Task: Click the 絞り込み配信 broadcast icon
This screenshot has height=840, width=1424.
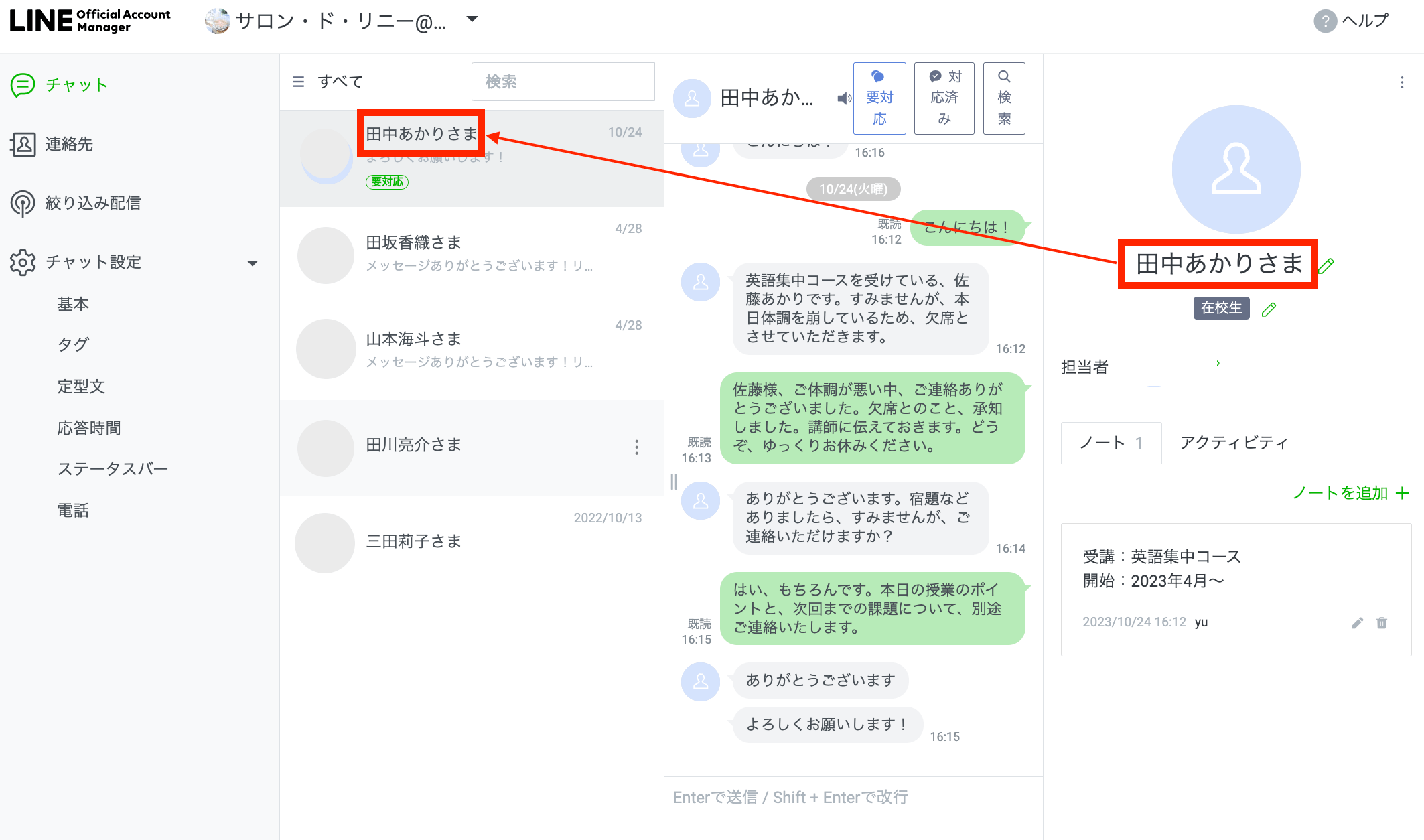Action: coord(23,203)
